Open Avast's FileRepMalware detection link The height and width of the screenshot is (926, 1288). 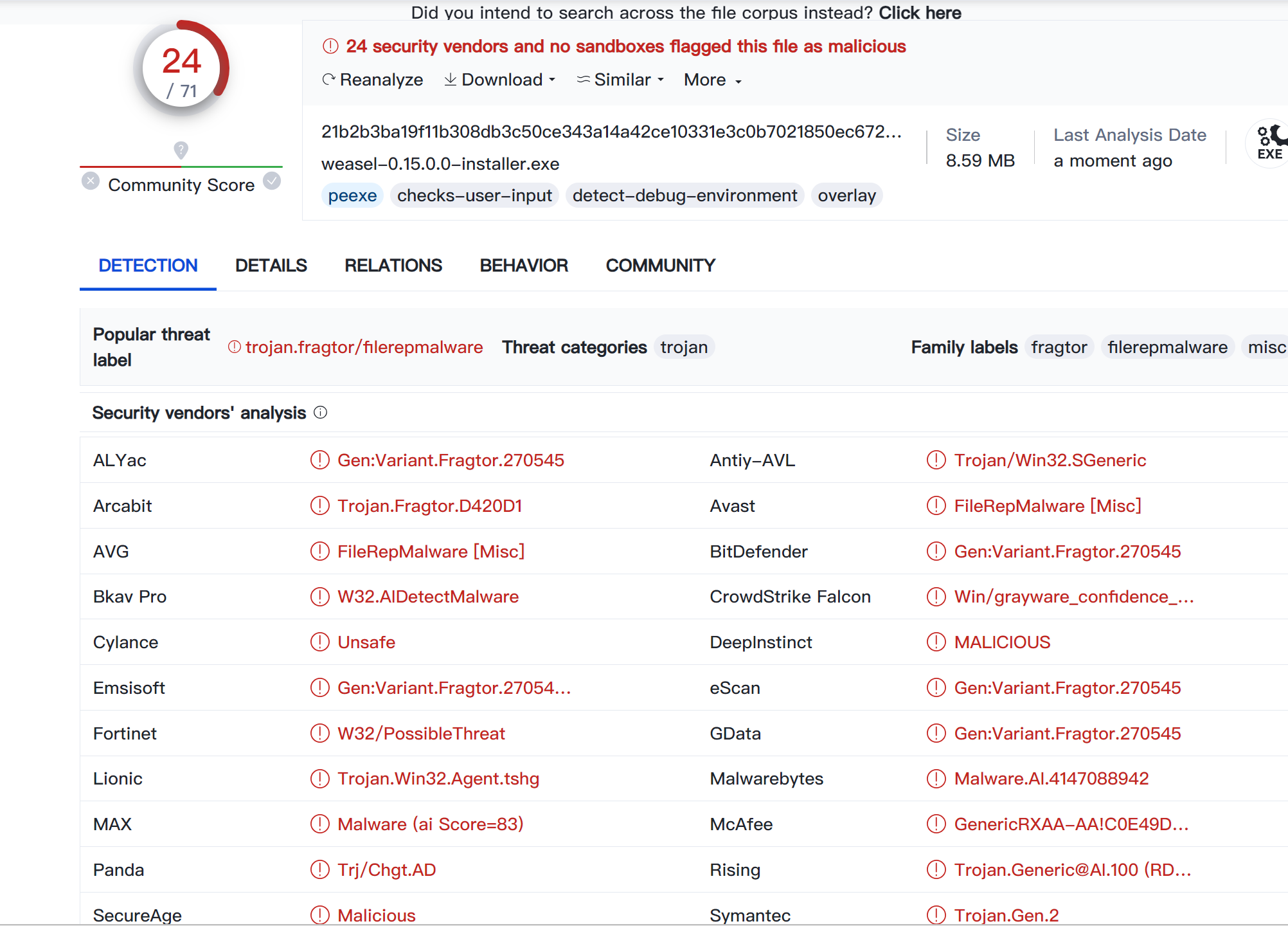[x=1047, y=505]
